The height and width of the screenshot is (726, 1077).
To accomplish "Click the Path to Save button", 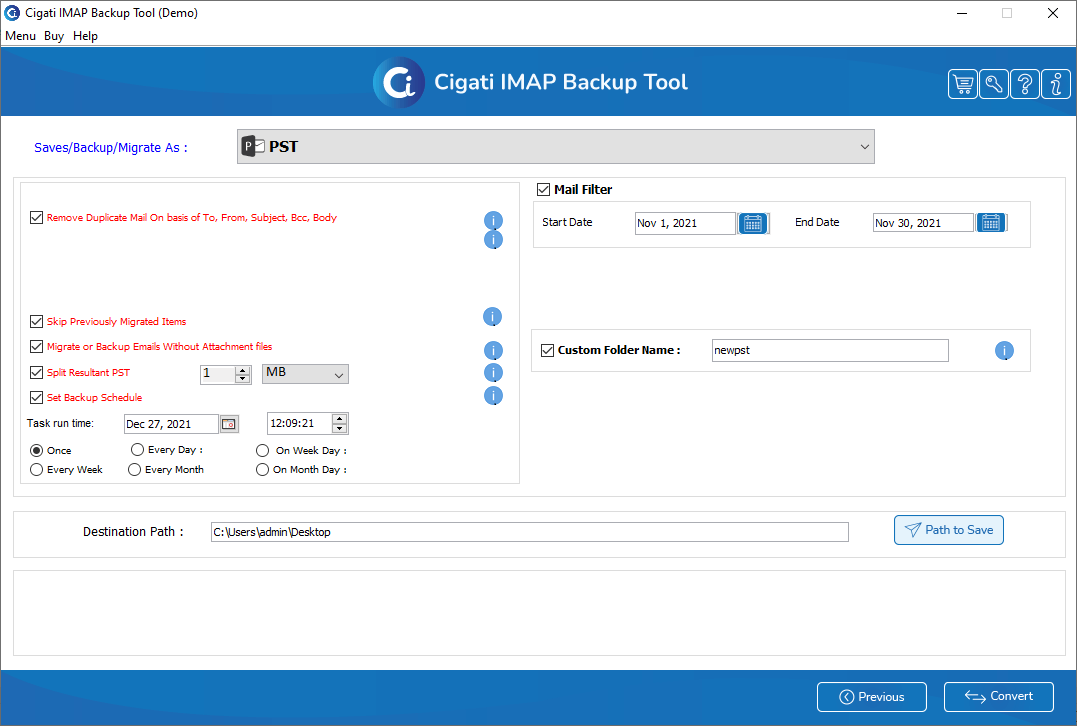I will tap(949, 530).
